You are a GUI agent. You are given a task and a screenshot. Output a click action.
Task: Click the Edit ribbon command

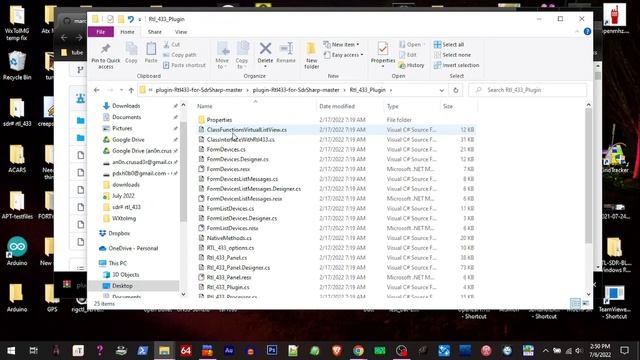point(408,55)
